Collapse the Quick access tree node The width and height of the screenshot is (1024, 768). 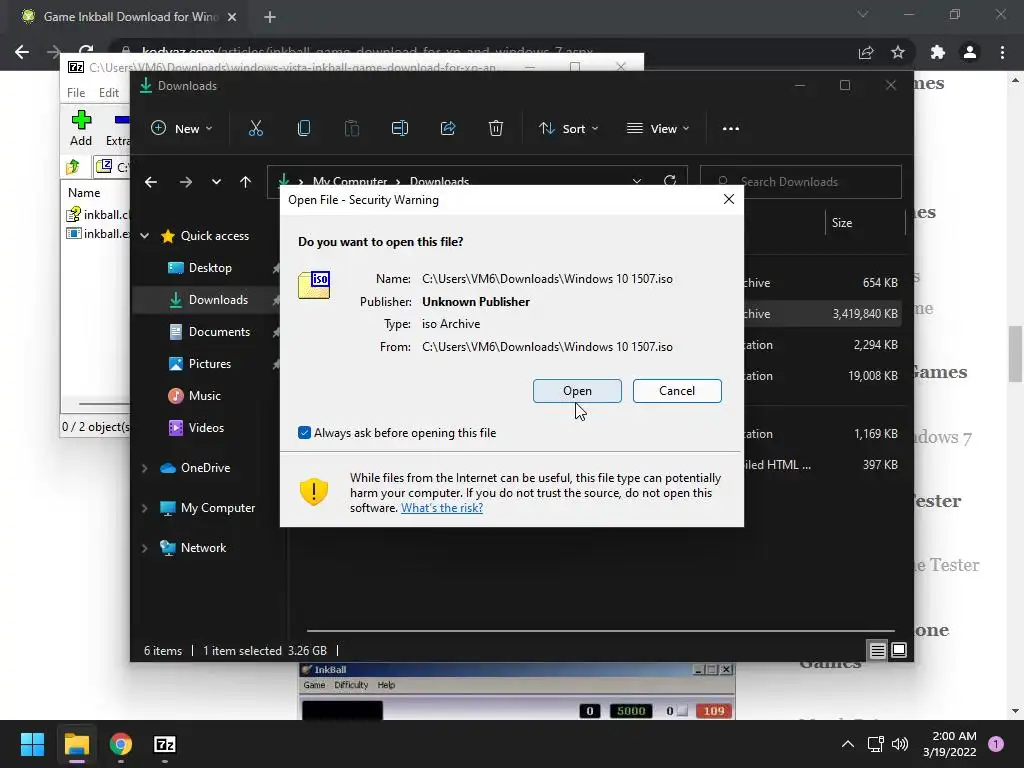pos(144,236)
